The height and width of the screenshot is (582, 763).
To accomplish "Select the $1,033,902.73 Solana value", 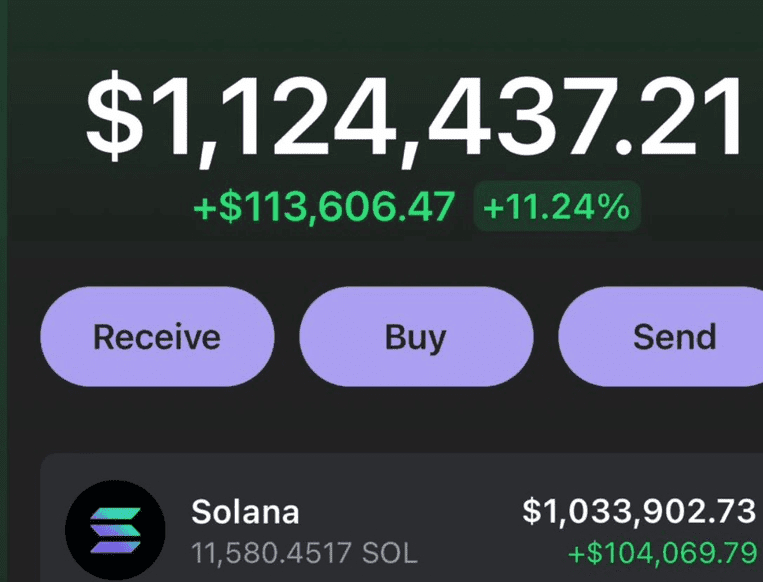I will click(x=639, y=511).
